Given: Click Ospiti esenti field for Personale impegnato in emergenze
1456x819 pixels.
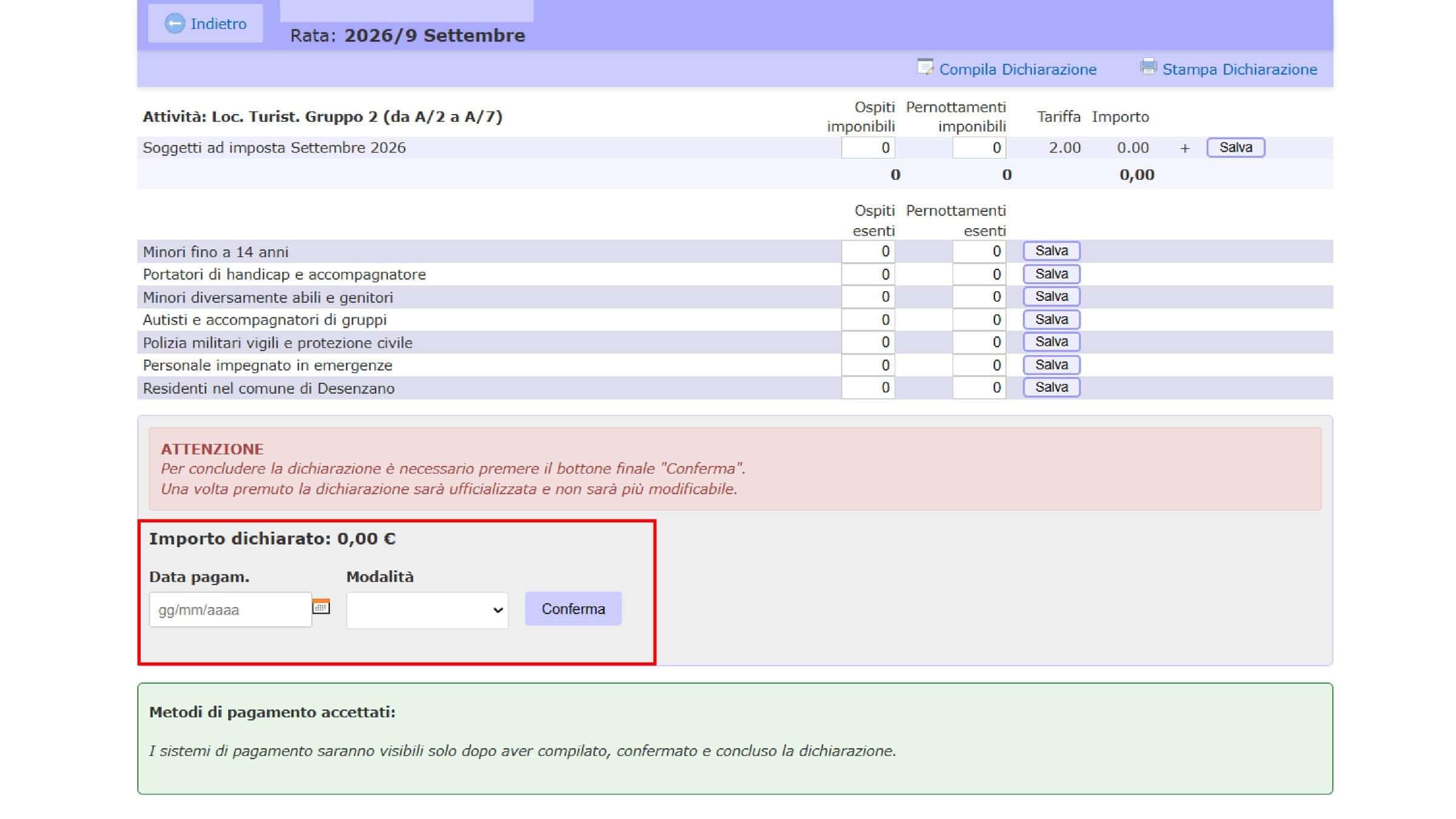Looking at the screenshot, I should click(x=868, y=365).
